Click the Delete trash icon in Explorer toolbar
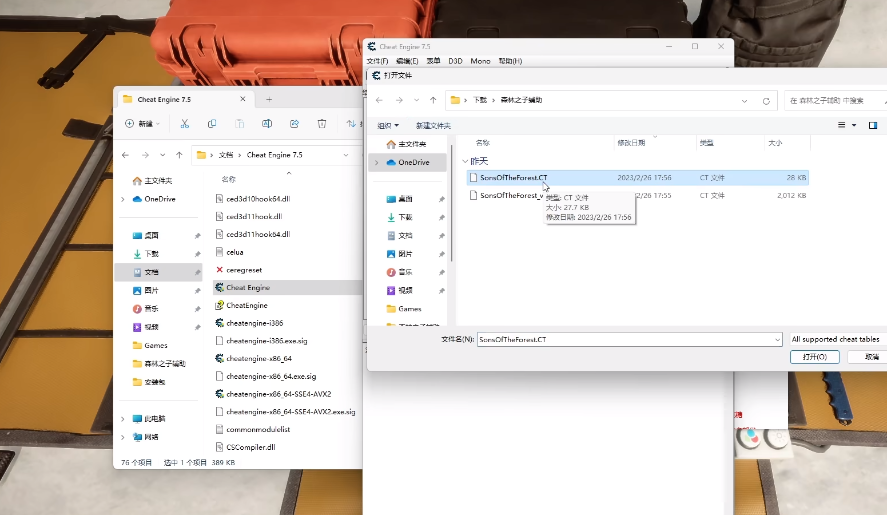The height and width of the screenshot is (515, 887). [x=322, y=123]
